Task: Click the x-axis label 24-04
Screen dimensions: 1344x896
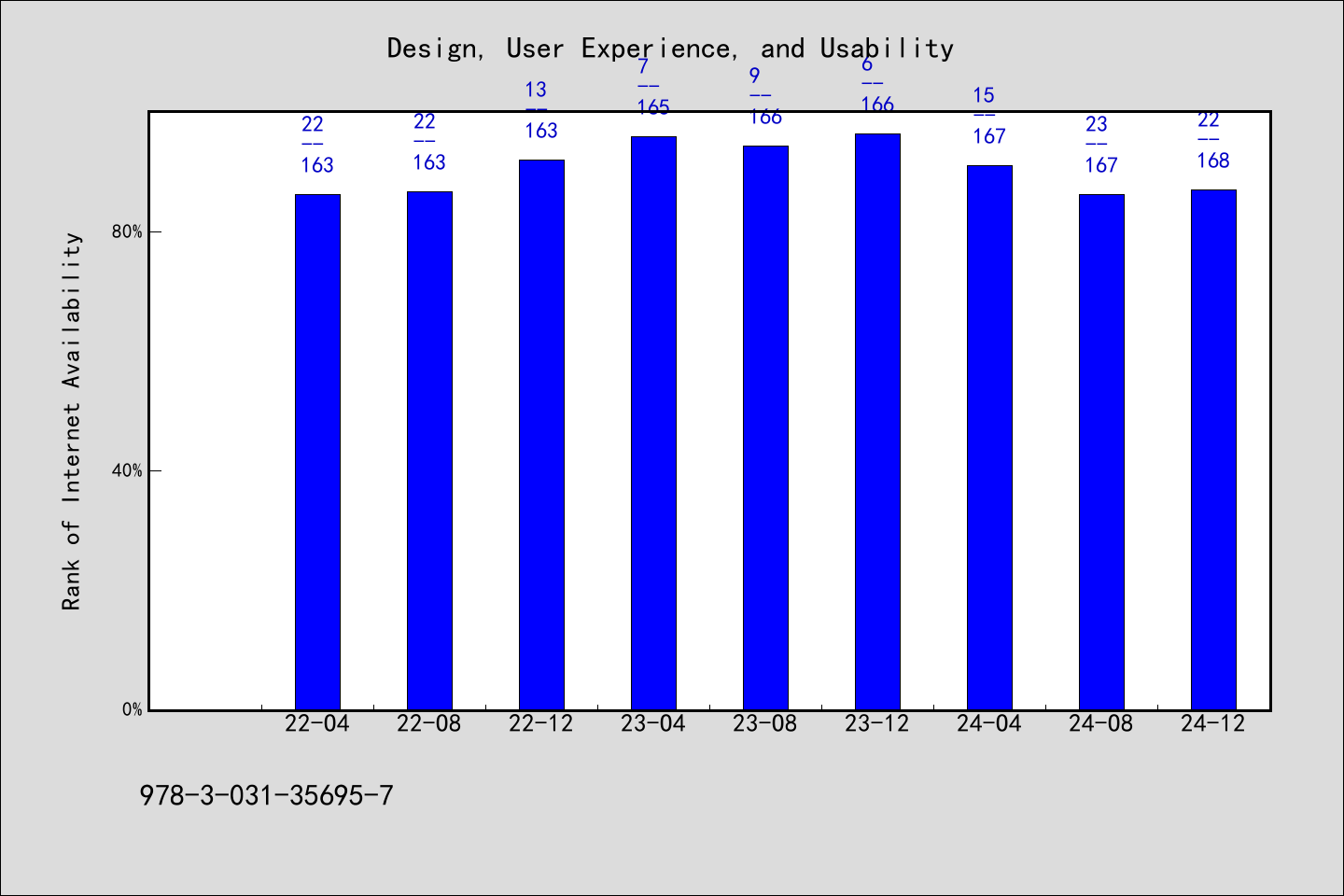Action: tap(989, 724)
